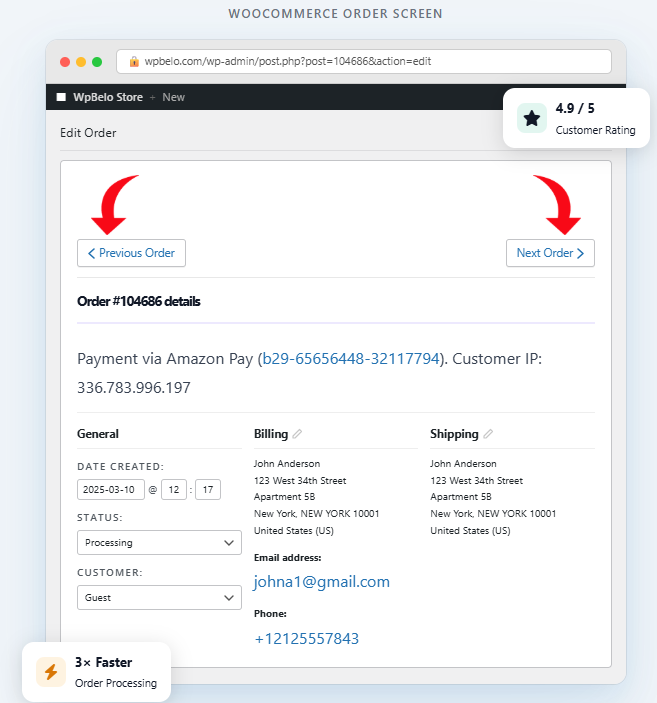Click the WpBelo Store site icon
Screen dimensions: 657x703
(62, 97)
